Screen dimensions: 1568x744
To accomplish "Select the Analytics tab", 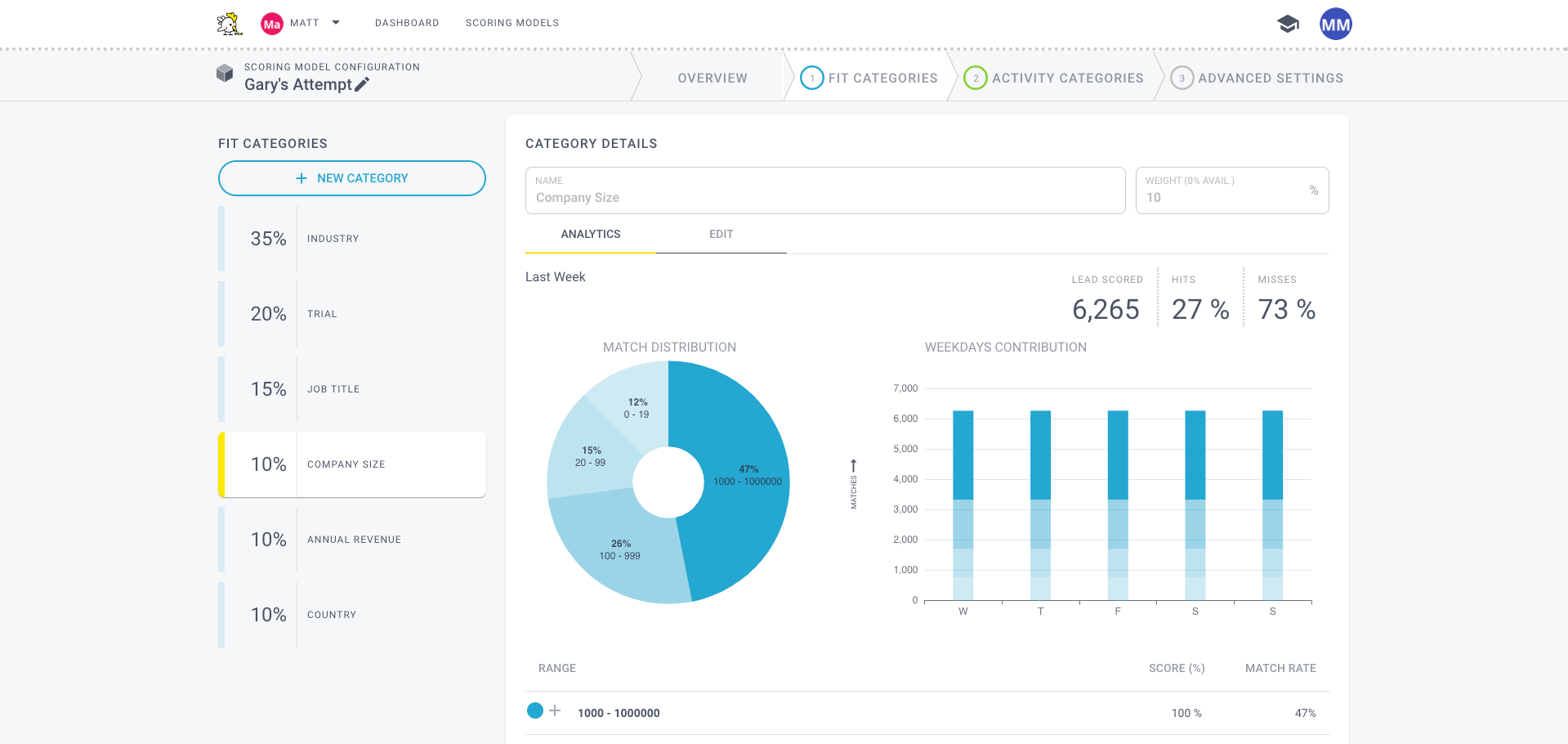I will pyautogui.click(x=590, y=235).
